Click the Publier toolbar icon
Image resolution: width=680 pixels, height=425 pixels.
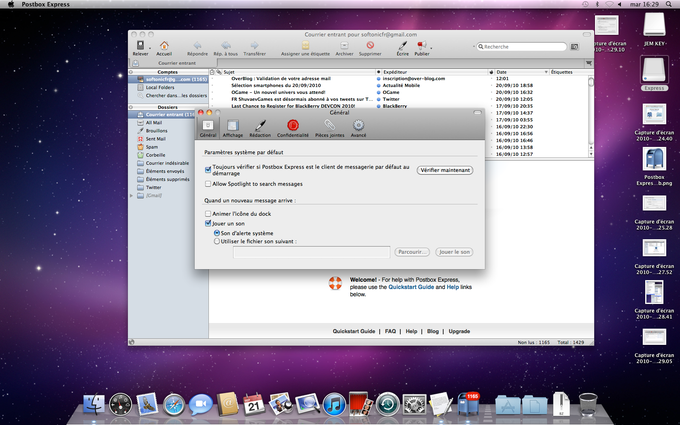click(421, 46)
